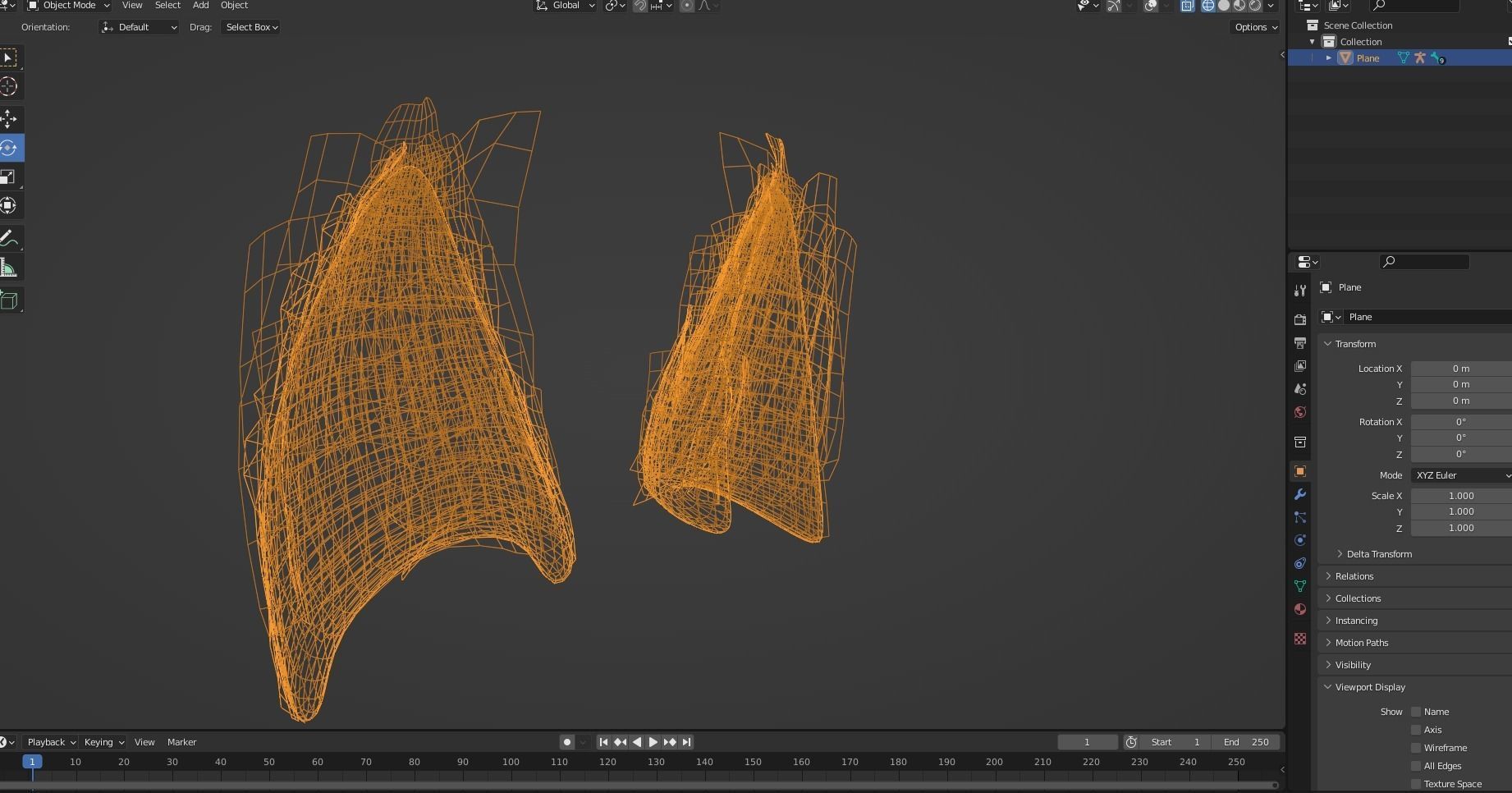Open the View menu in viewport header
This screenshot has width=1512, height=793.
(x=132, y=6)
